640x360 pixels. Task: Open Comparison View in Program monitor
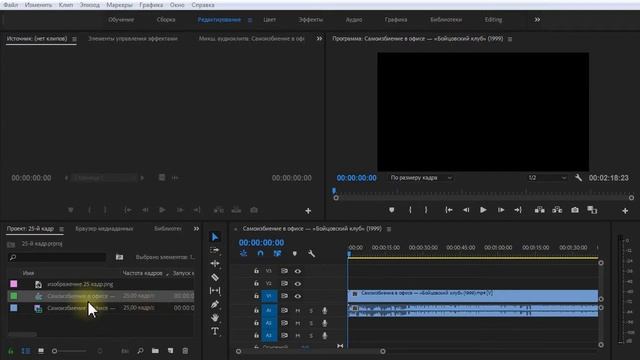[x=592, y=210]
